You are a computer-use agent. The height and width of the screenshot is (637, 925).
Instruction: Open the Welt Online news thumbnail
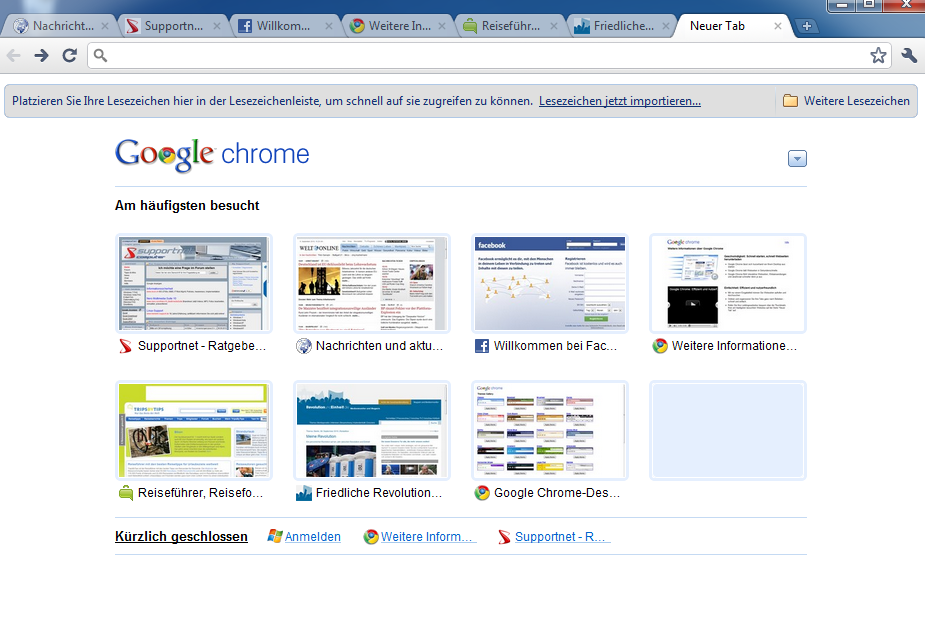click(x=372, y=283)
